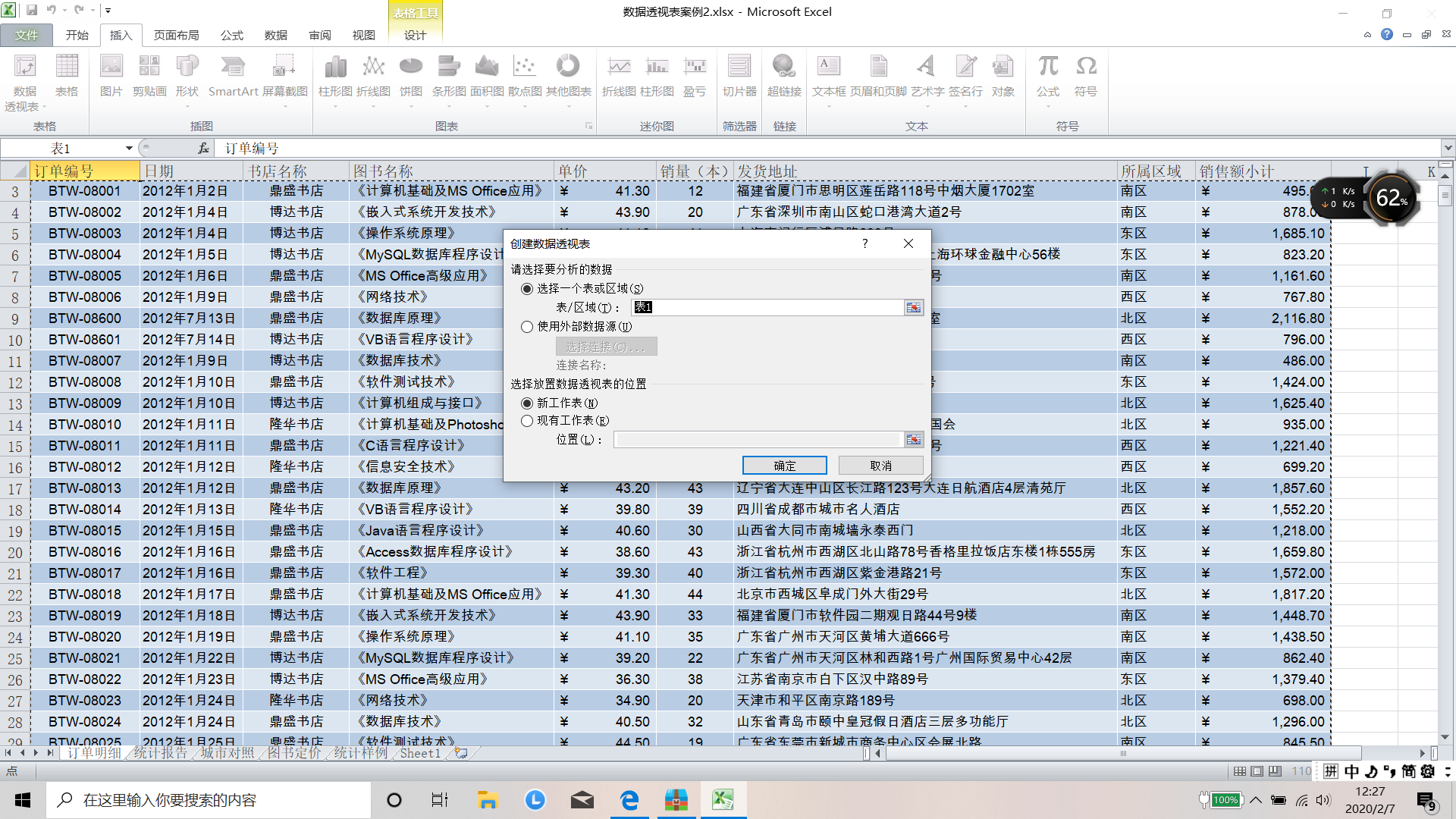
Task: Insert a 折线图 line chart
Action: (x=373, y=80)
